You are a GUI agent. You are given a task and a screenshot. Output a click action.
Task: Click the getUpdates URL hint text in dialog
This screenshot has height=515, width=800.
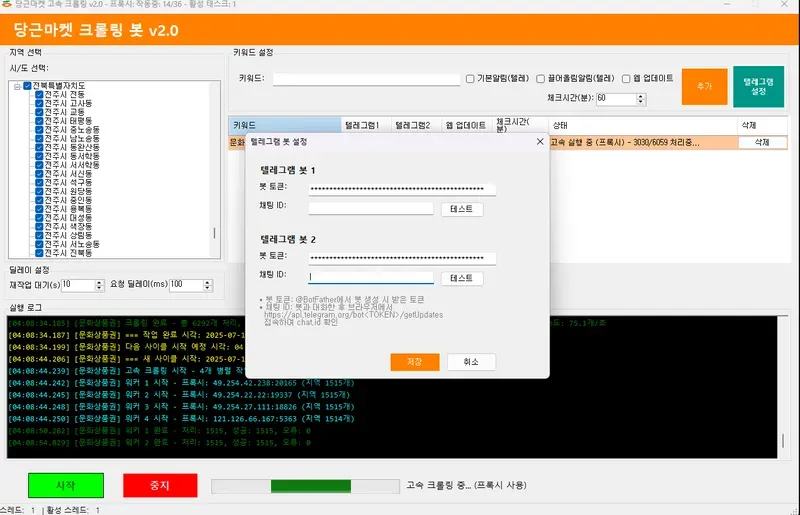pos(353,315)
